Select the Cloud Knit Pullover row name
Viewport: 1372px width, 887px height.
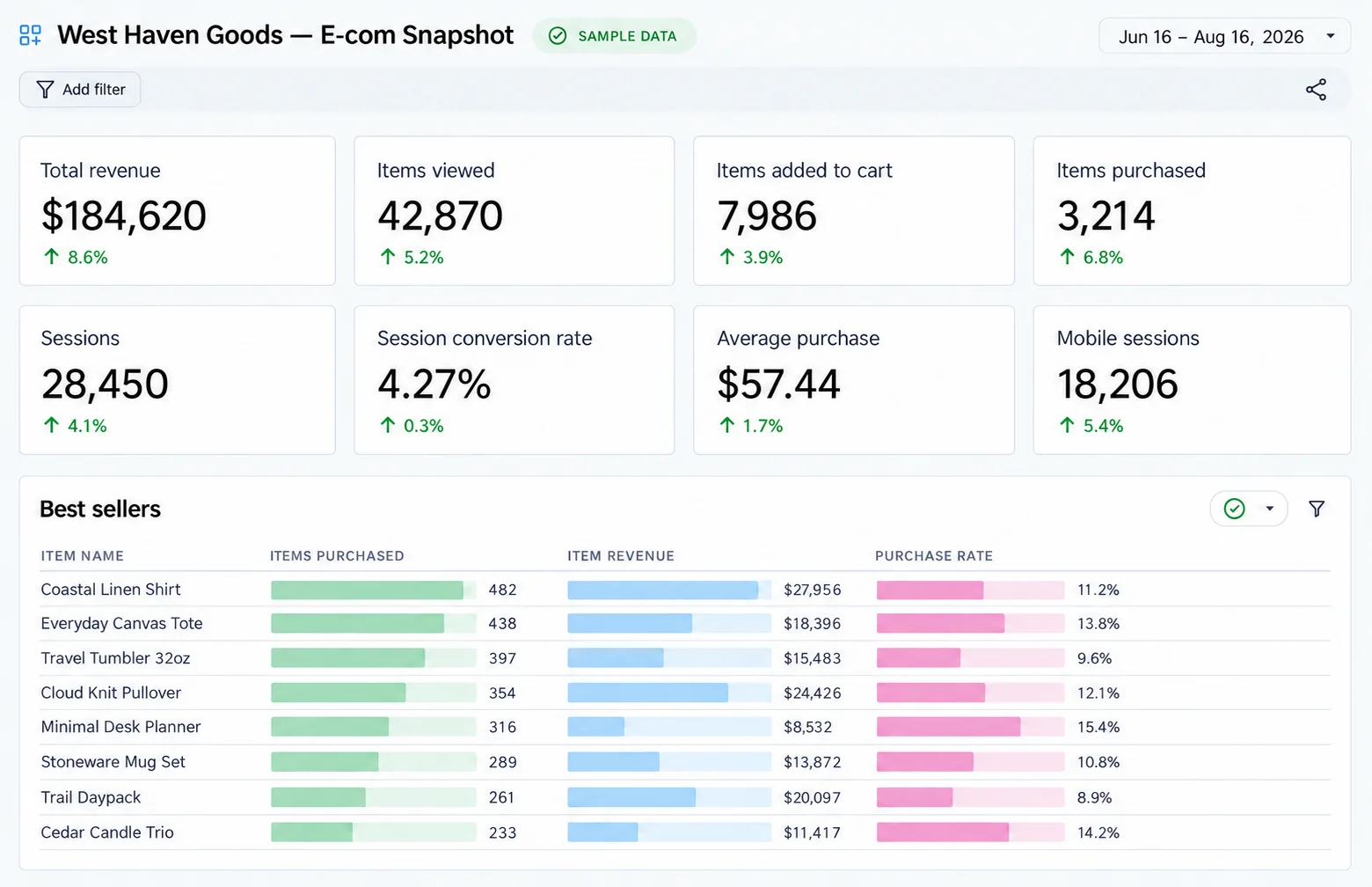111,693
